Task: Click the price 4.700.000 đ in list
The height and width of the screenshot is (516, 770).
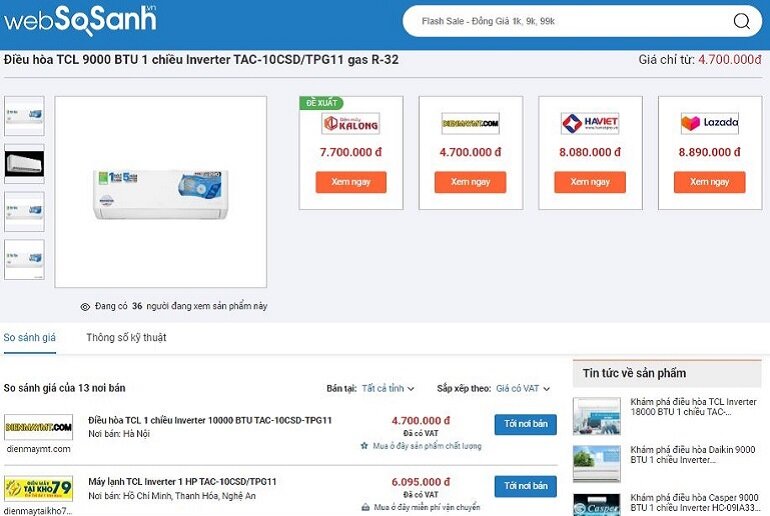Action: pyautogui.click(x=420, y=421)
